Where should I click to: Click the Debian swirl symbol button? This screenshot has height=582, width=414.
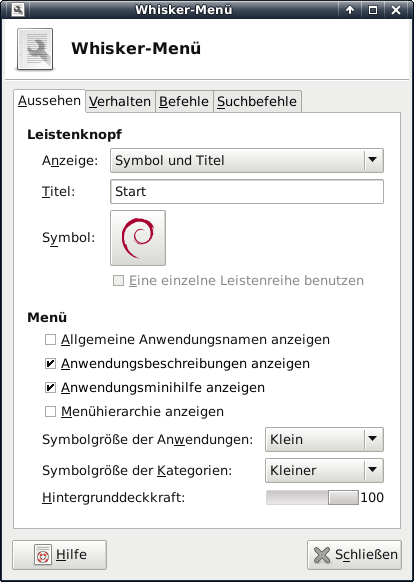pyautogui.click(x=138, y=238)
